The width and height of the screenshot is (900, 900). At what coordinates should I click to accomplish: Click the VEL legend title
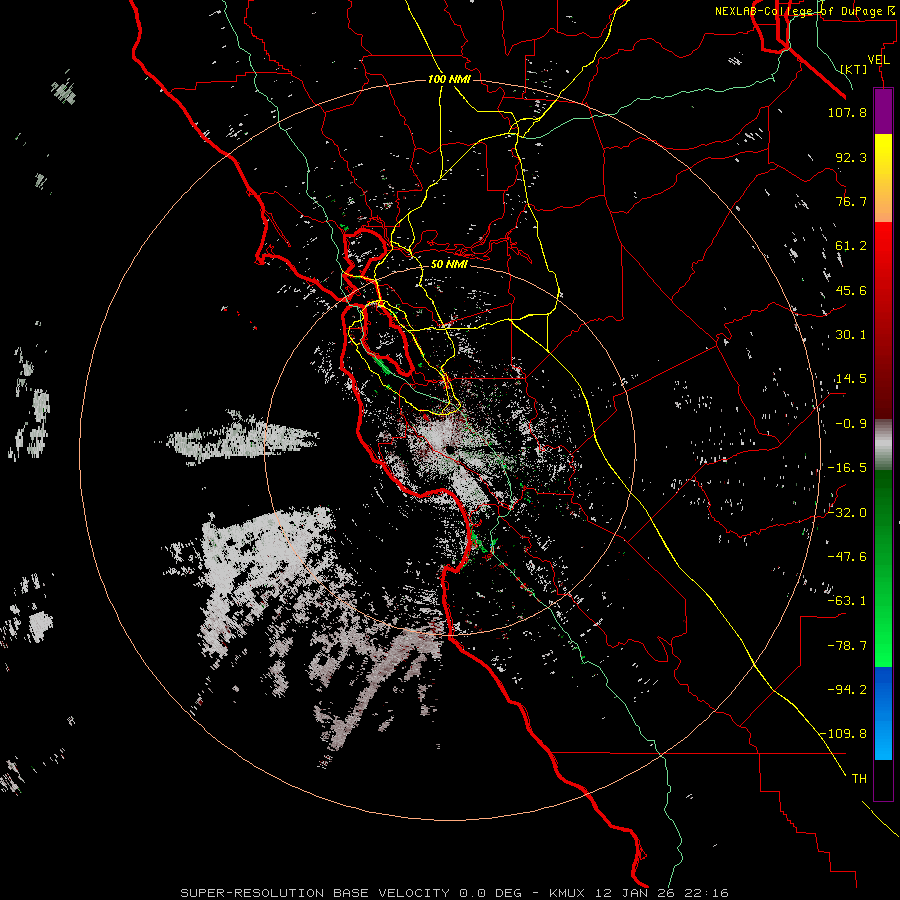coord(878,59)
